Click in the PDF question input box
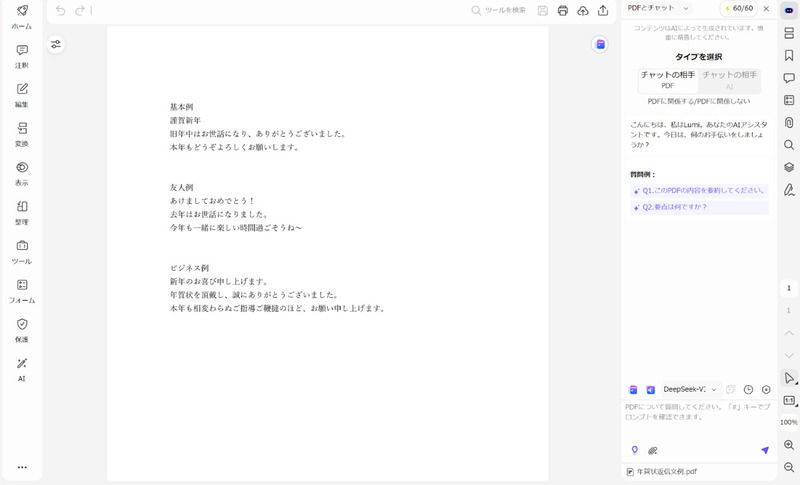The image size is (800, 485). tap(698, 415)
